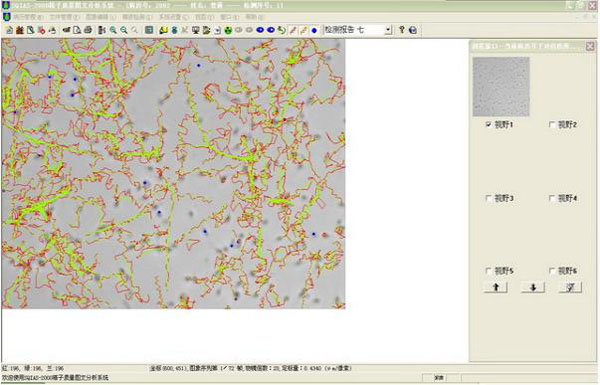
Task: Click the first toolbar icon with house shape
Action: [9, 30]
